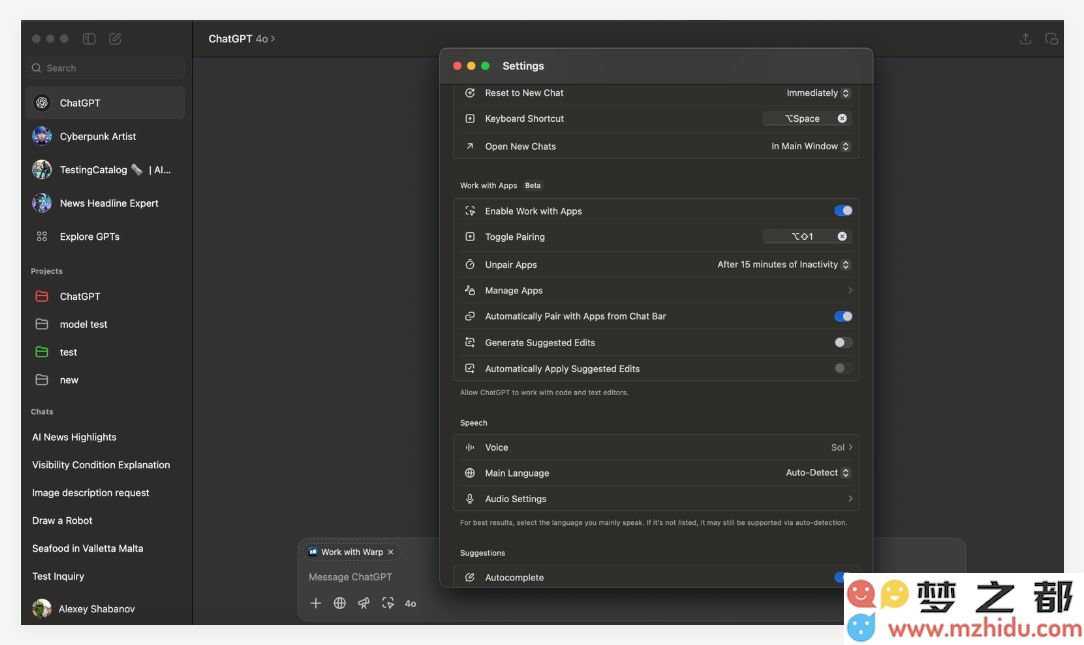The width and height of the screenshot is (1084, 645).
Task: Start a new chat with compose icon
Action: pos(115,39)
